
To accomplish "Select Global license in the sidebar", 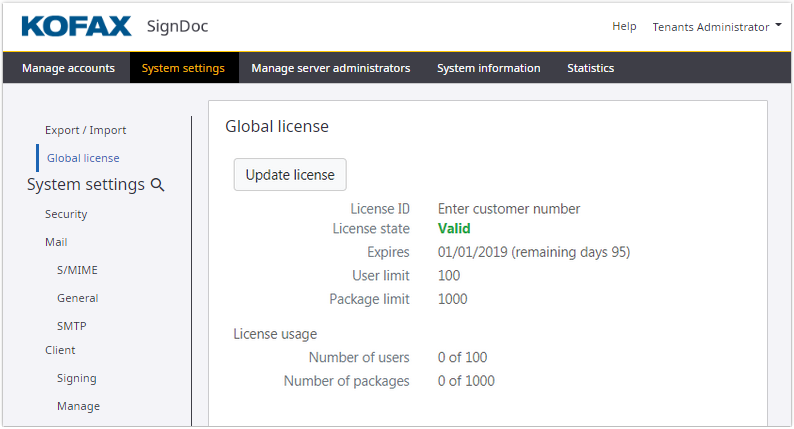I will (83, 158).
